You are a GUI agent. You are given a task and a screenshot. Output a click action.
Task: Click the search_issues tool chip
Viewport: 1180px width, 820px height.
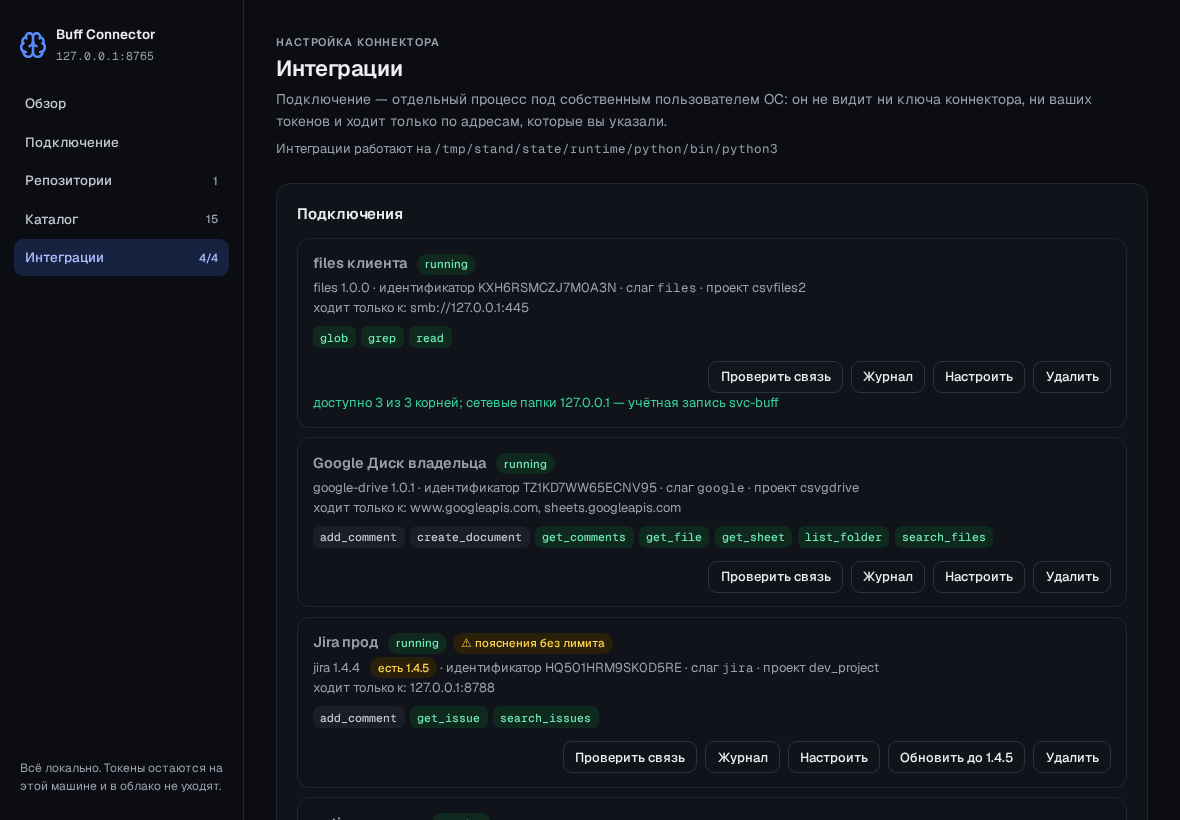(546, 718)
